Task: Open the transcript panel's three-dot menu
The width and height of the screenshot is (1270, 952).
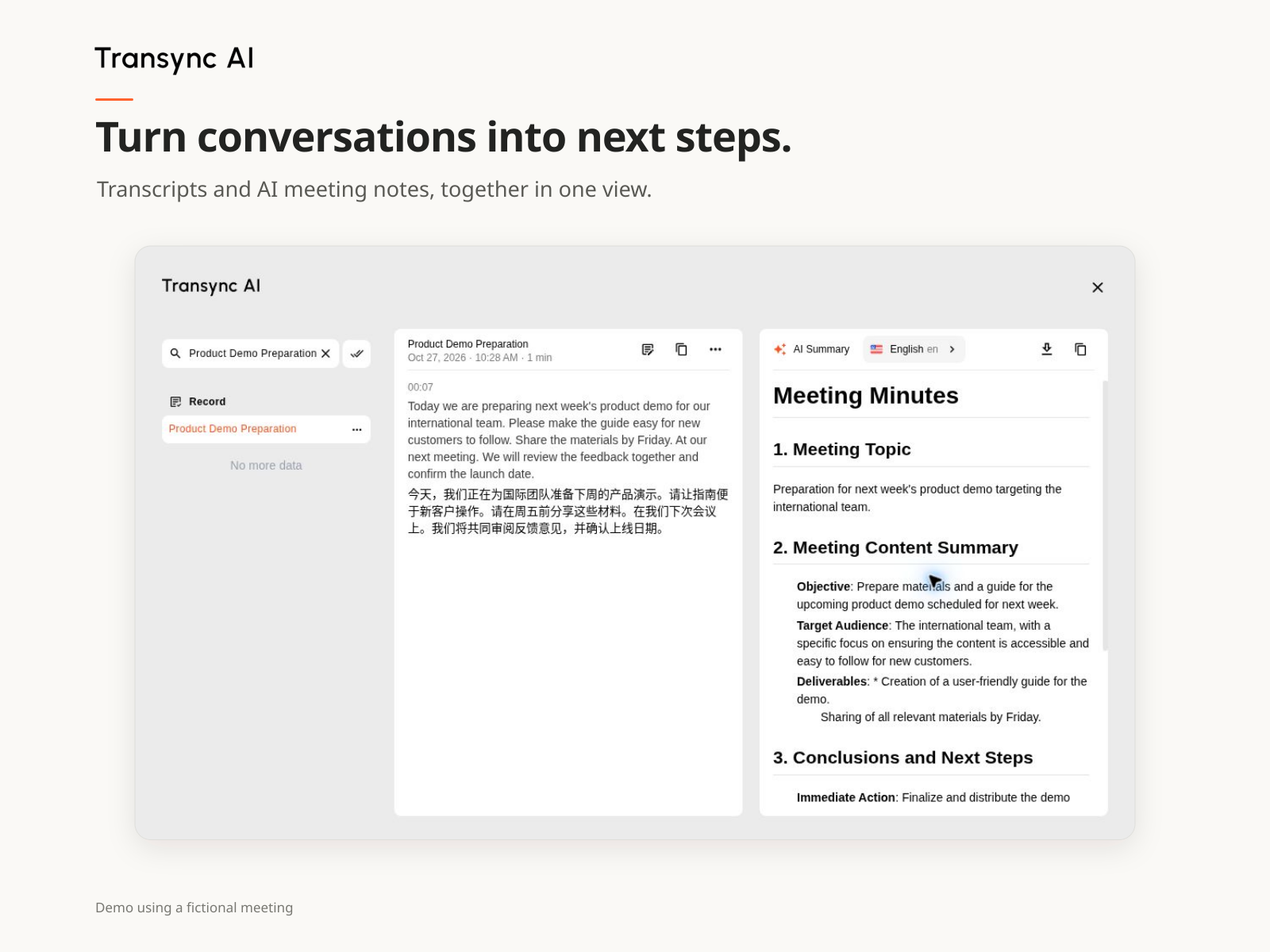Action: click(715, 350)
